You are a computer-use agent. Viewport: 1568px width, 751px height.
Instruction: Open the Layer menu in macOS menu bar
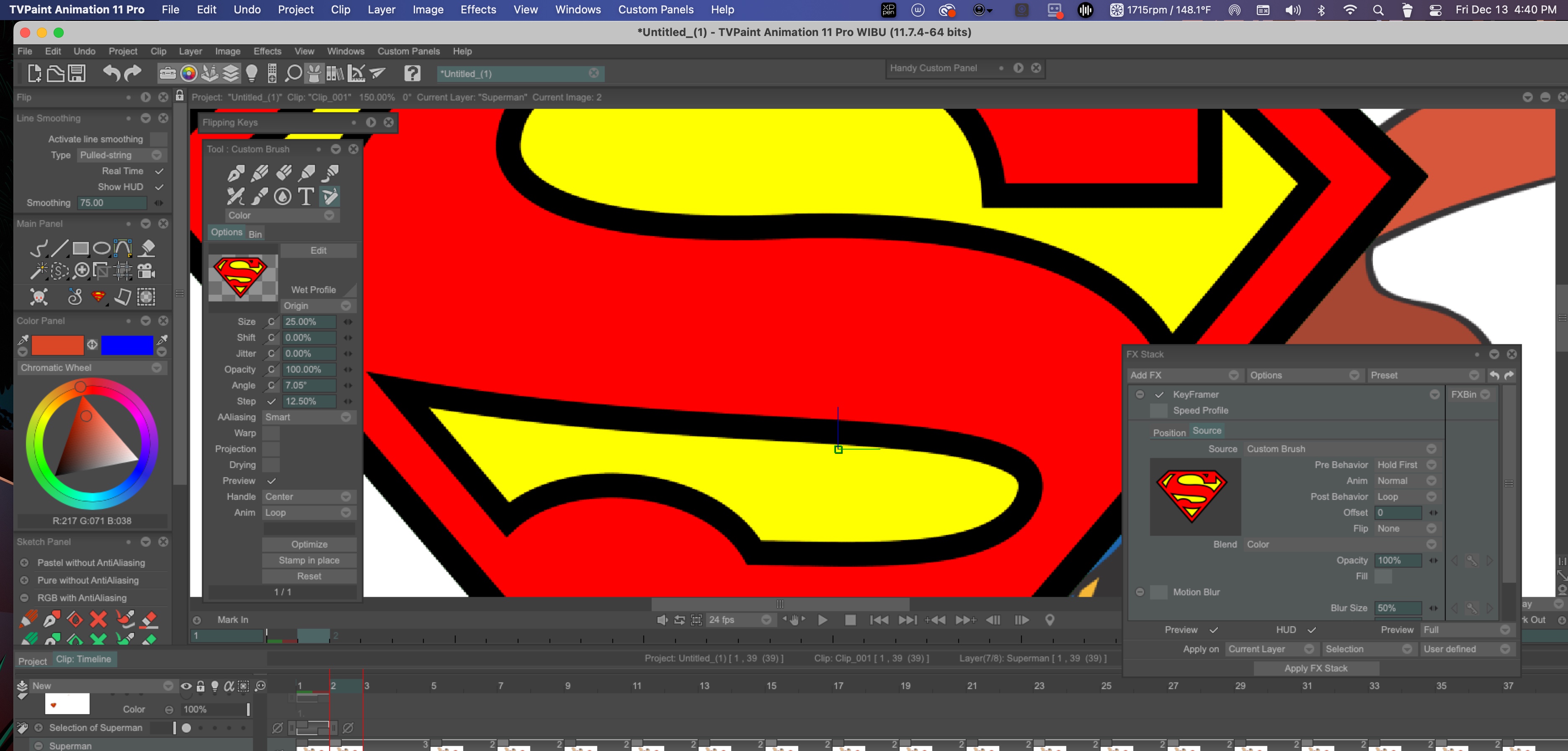[381, 10]
